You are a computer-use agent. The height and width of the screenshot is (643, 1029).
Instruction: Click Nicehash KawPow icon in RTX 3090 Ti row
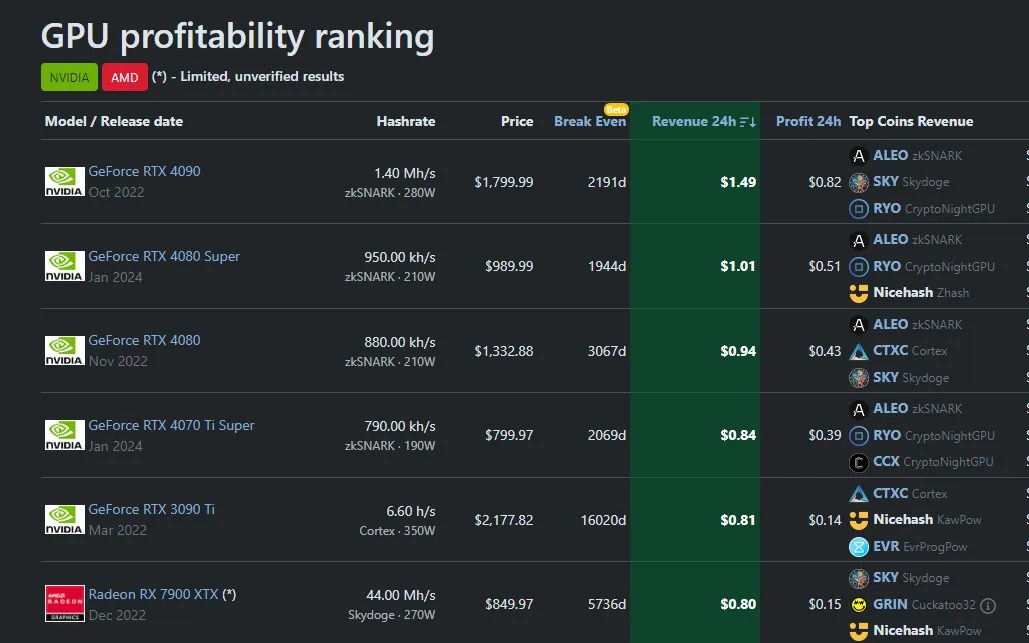point(858,520)
